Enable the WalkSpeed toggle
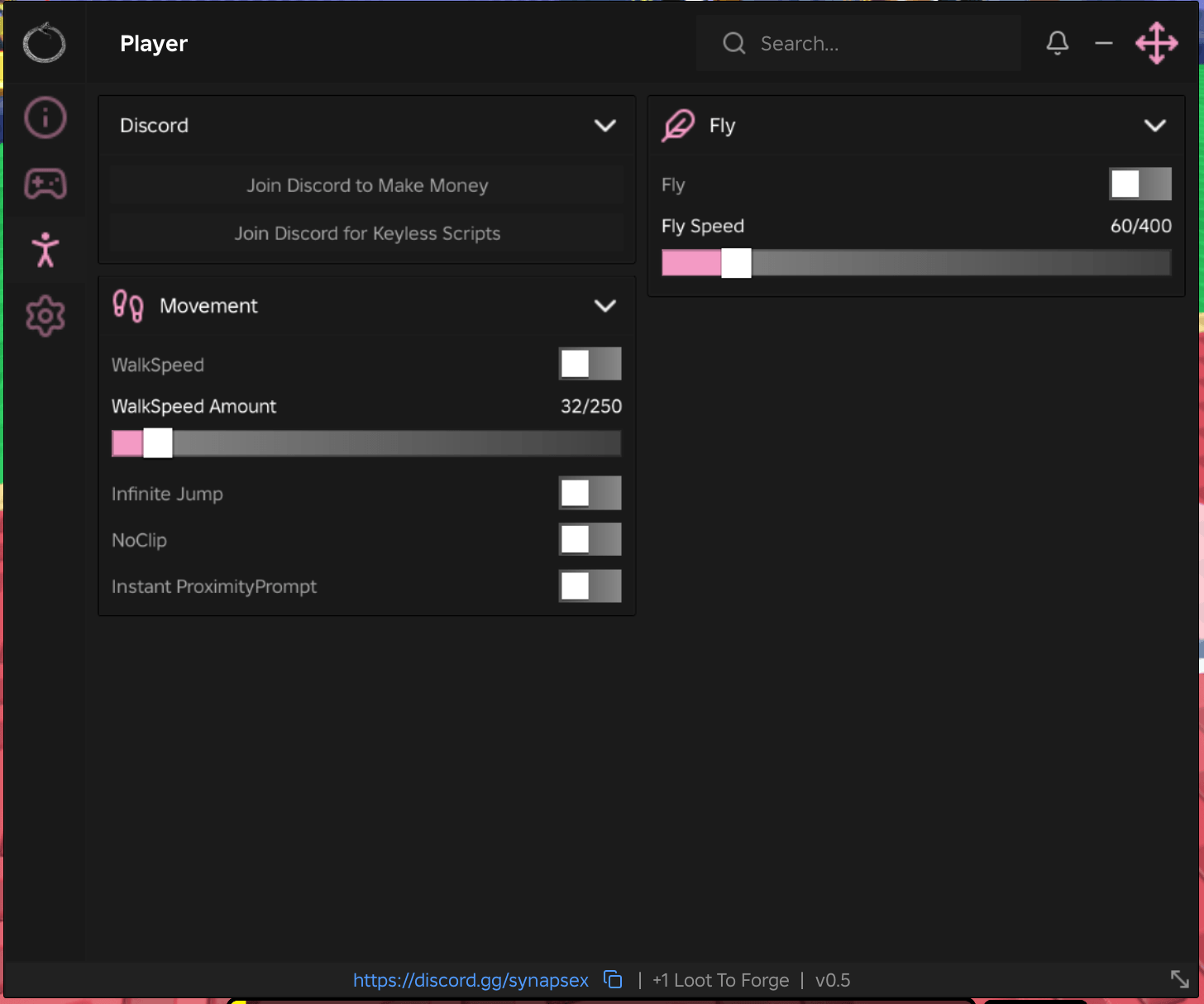The height and width of the screenshot is (1004, 1204). [590, 364]
